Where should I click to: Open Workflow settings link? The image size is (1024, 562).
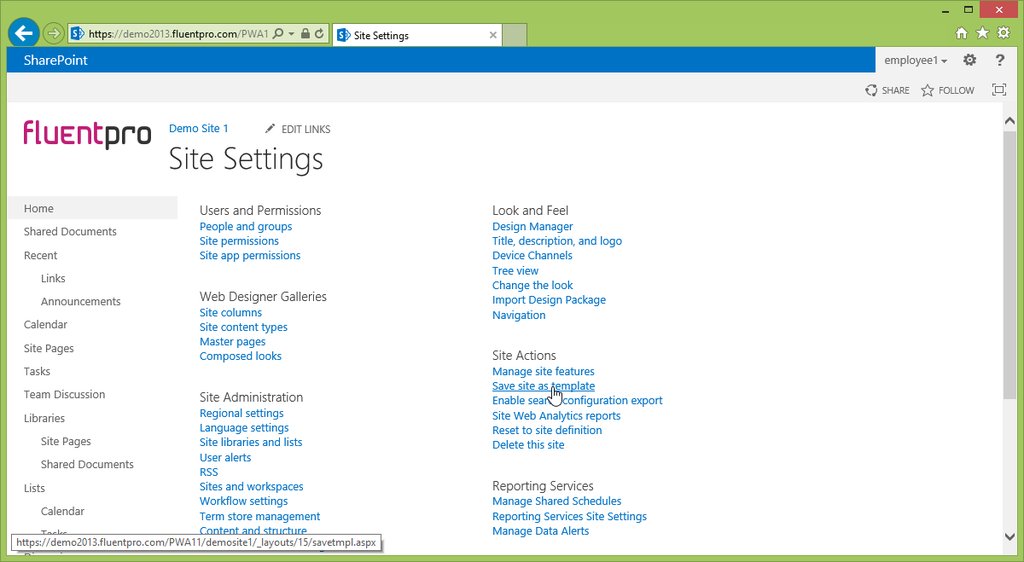click(x=244, y=501)
